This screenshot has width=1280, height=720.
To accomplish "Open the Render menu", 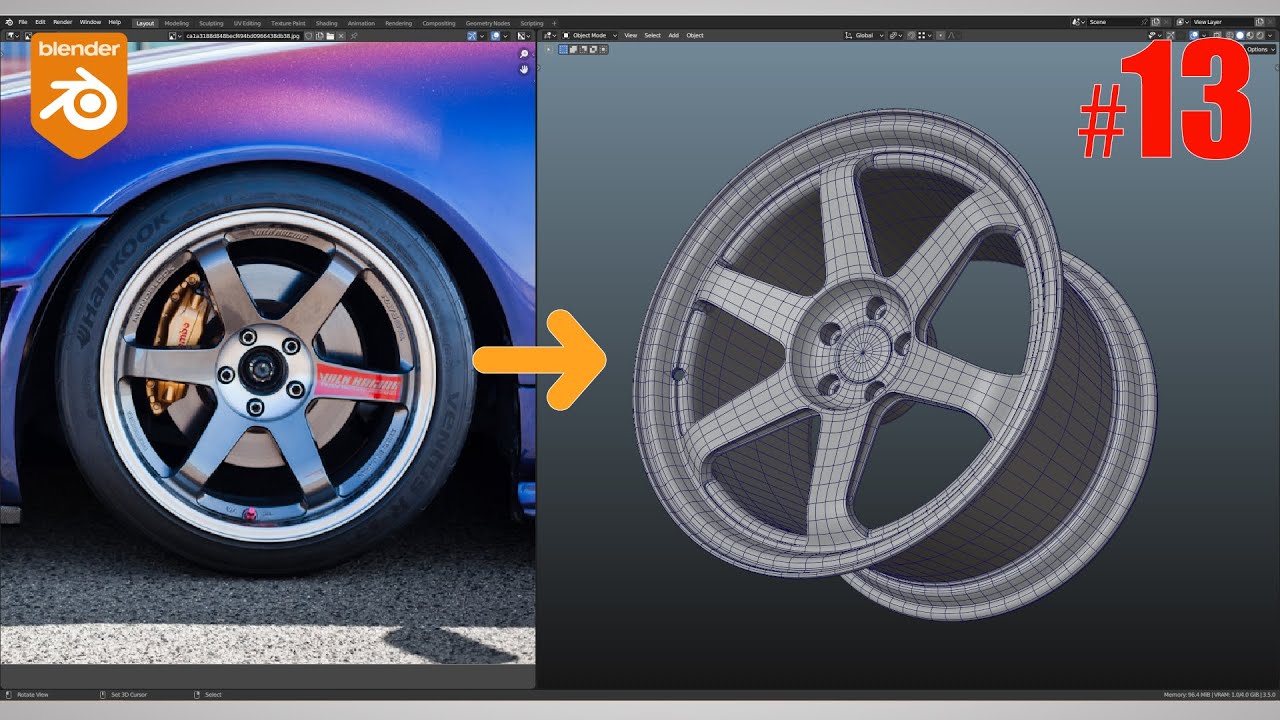I will point(63,22).
